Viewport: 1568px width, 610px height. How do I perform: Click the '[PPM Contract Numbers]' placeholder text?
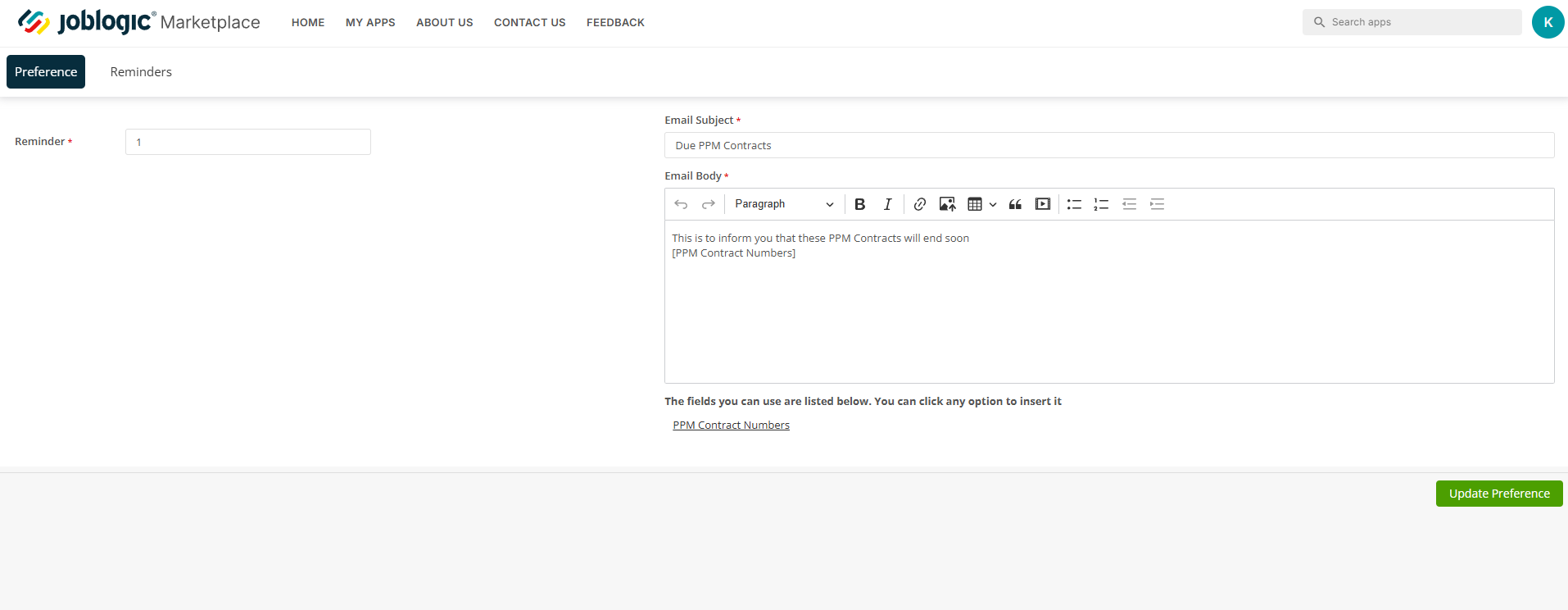tap(734, 253)
